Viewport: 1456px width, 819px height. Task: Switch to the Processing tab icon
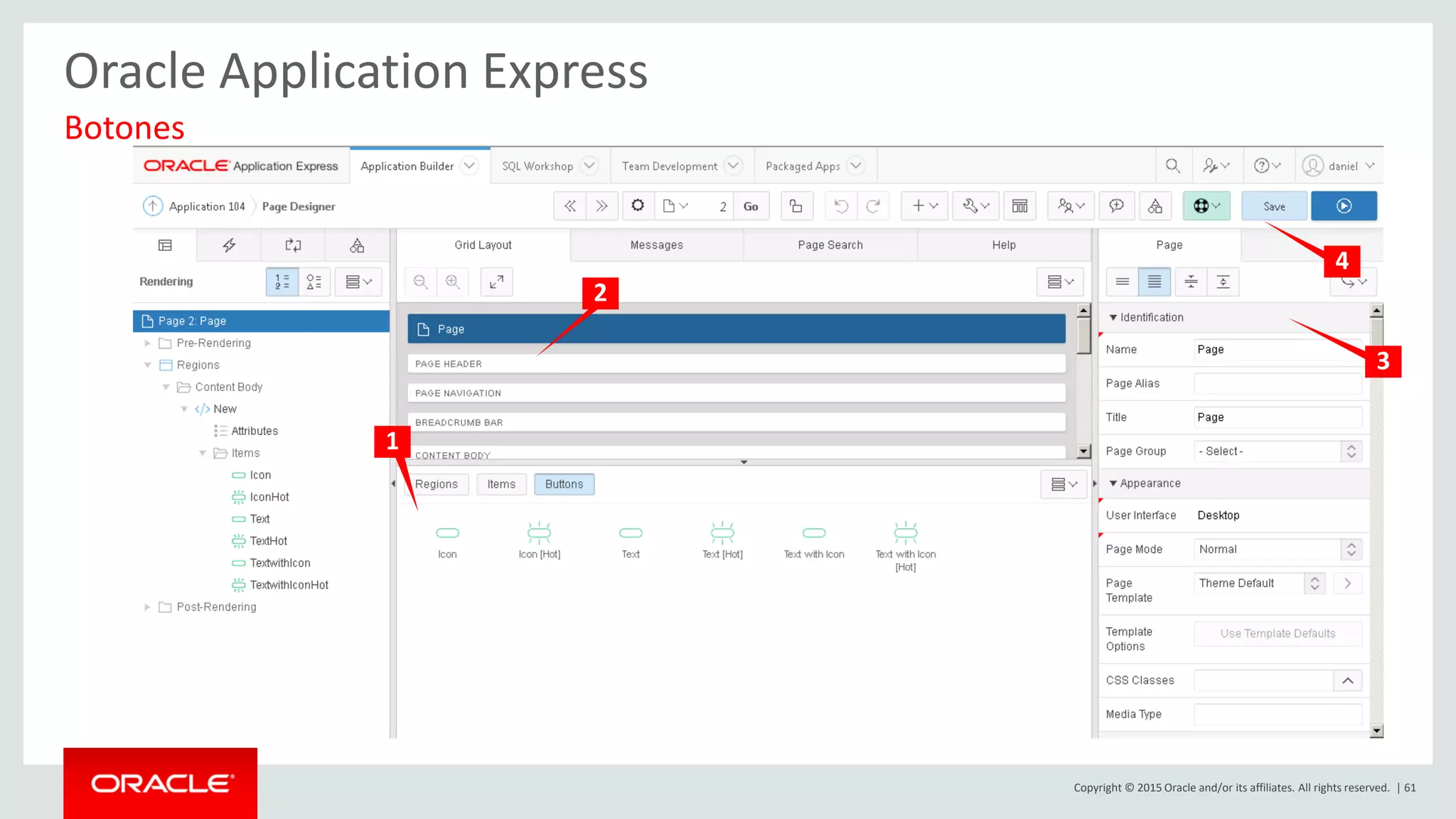293,245
